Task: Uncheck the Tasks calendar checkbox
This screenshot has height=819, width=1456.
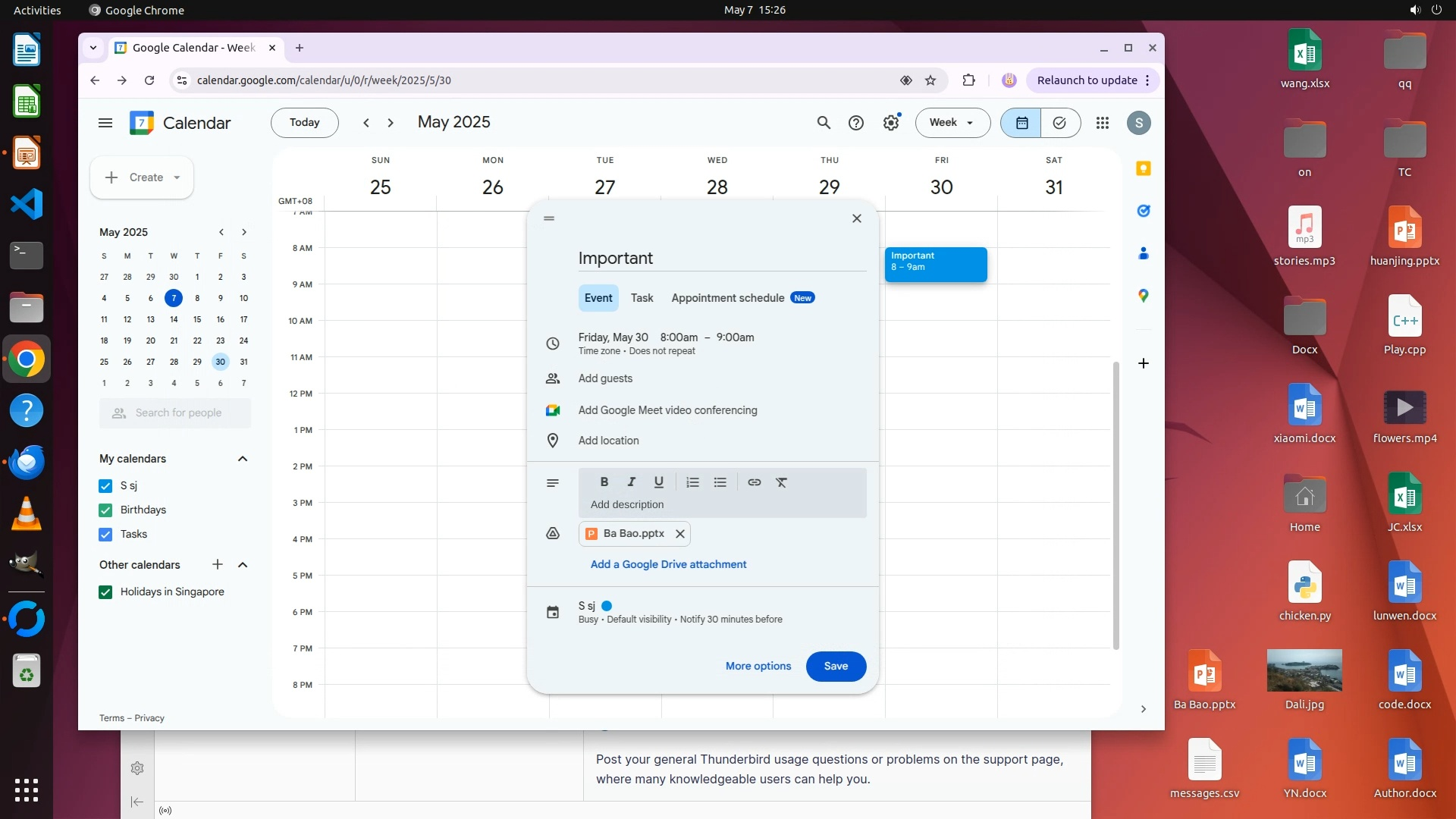Action: click(x=105, y=535)
